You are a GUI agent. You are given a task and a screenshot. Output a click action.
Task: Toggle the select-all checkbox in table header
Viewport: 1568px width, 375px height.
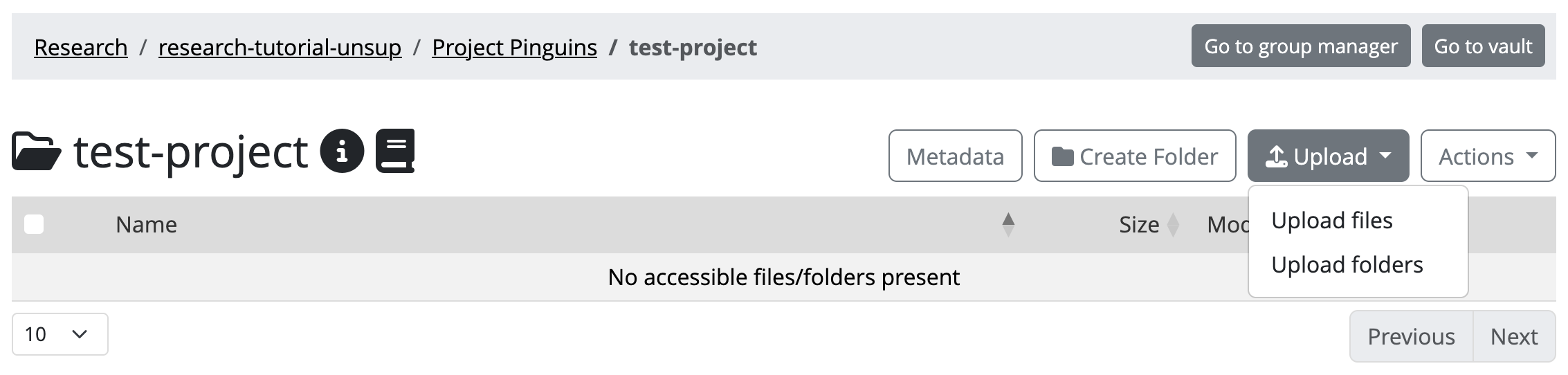(34, 224)
